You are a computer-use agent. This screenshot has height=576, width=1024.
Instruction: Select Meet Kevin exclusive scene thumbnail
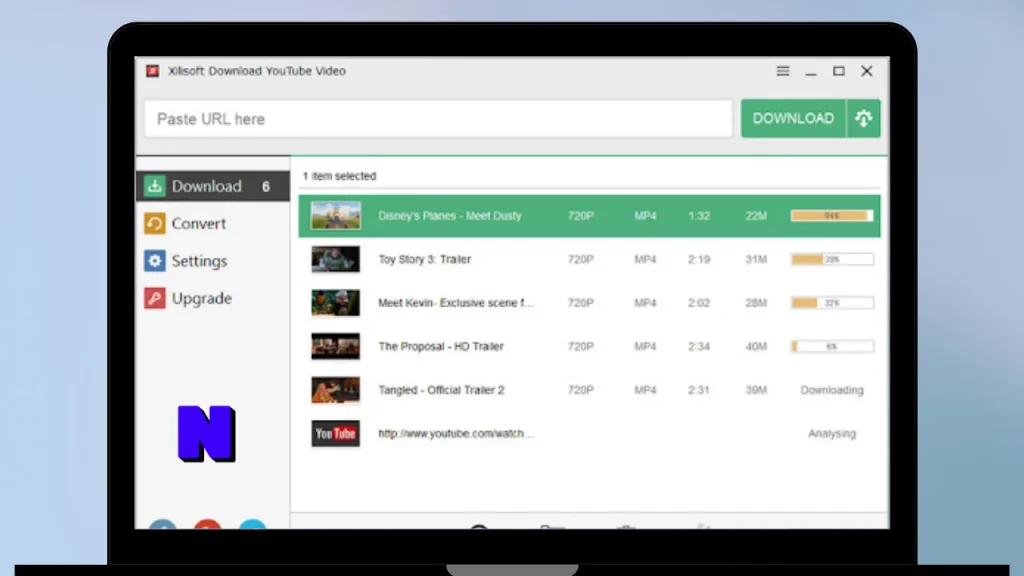pyautogui.click(x=336, y=303)
